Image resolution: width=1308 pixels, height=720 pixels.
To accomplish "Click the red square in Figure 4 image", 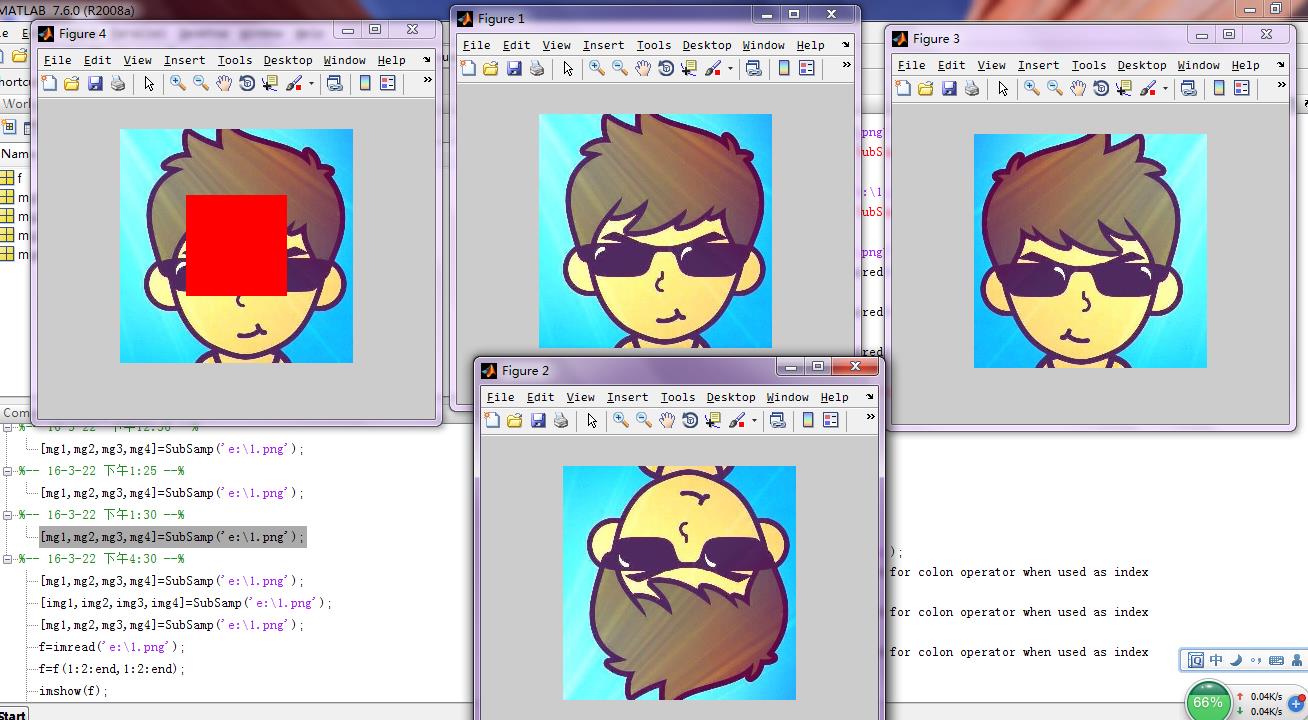I will tap(236, 245).
